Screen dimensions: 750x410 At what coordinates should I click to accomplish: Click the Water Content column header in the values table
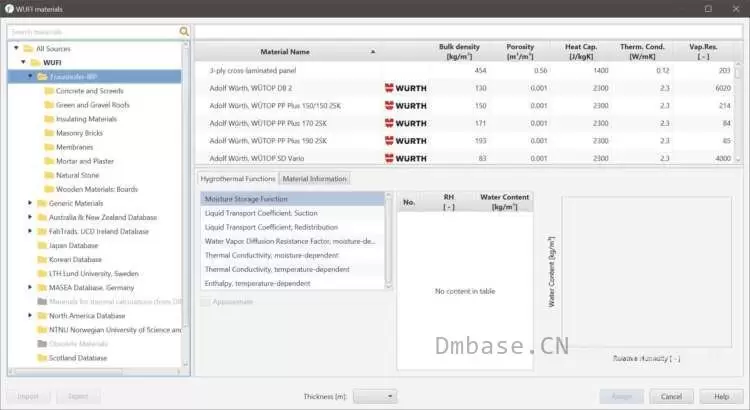coord(504,202)
